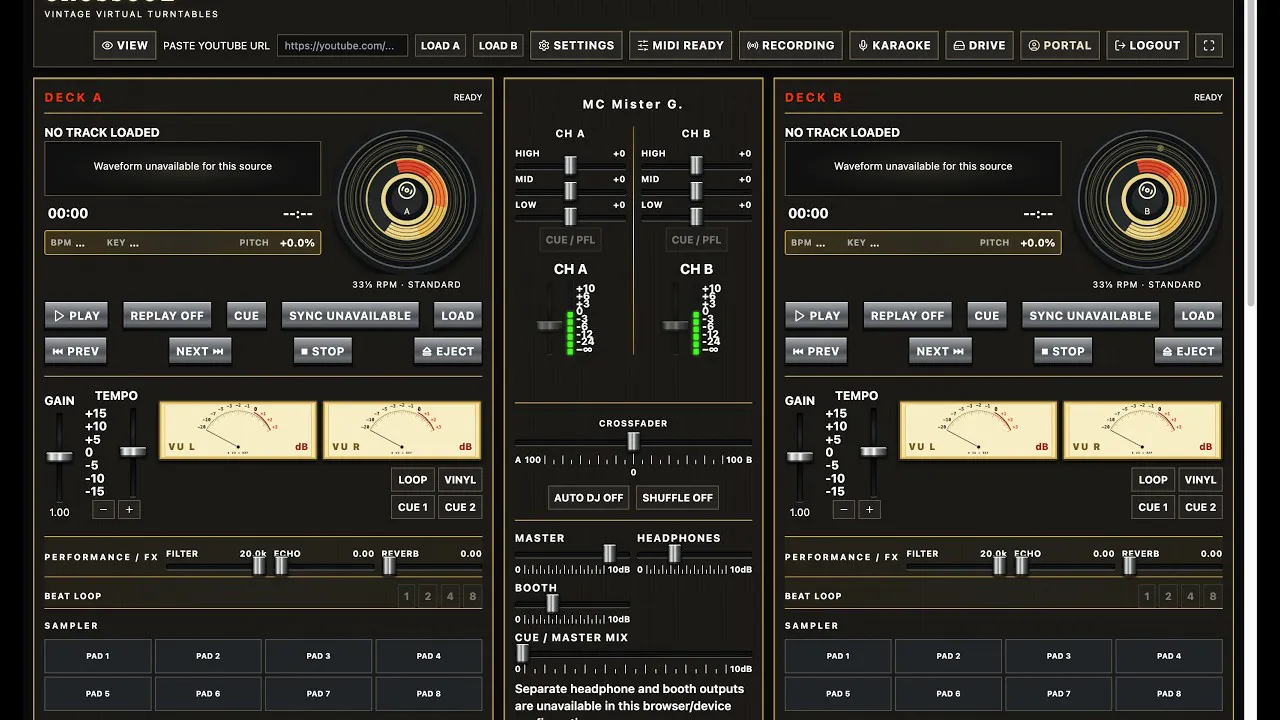Toggle the View eye button
1280x720 pixels.
point(124,45)
